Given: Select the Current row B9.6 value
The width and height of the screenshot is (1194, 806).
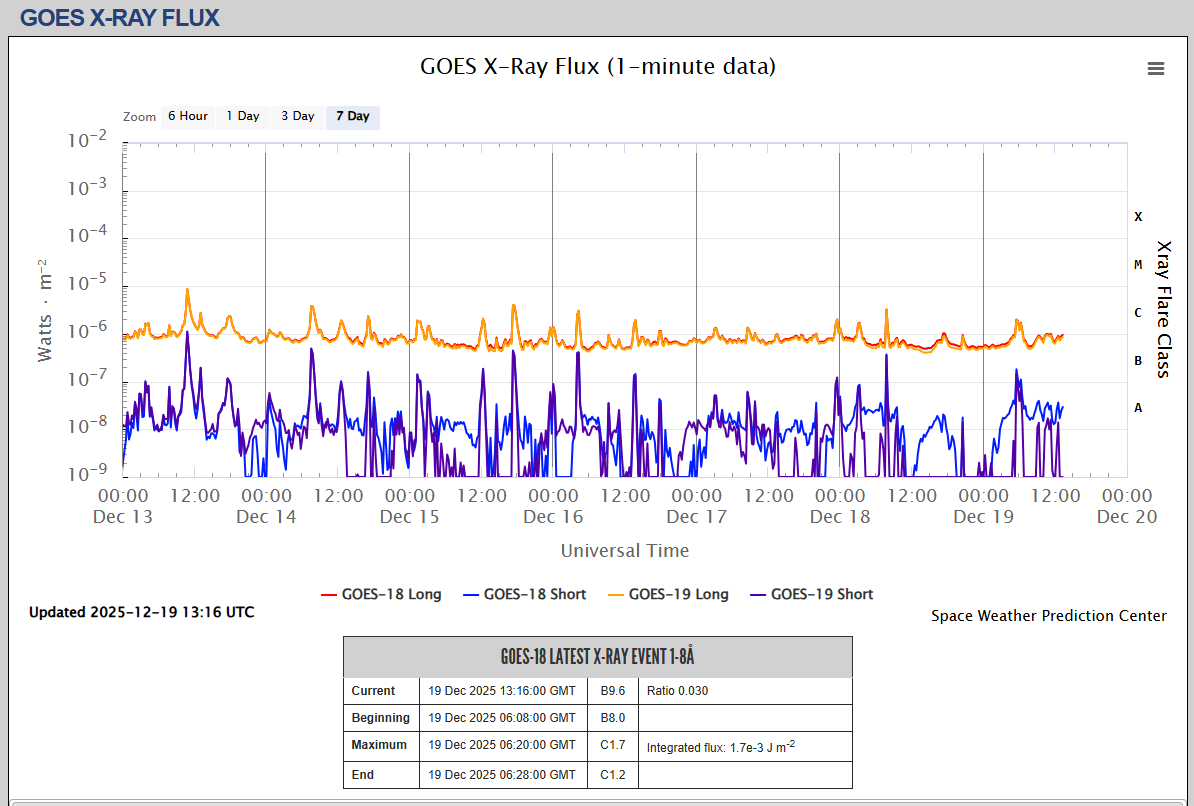Looking at the screenshot, I should point(612,691).
